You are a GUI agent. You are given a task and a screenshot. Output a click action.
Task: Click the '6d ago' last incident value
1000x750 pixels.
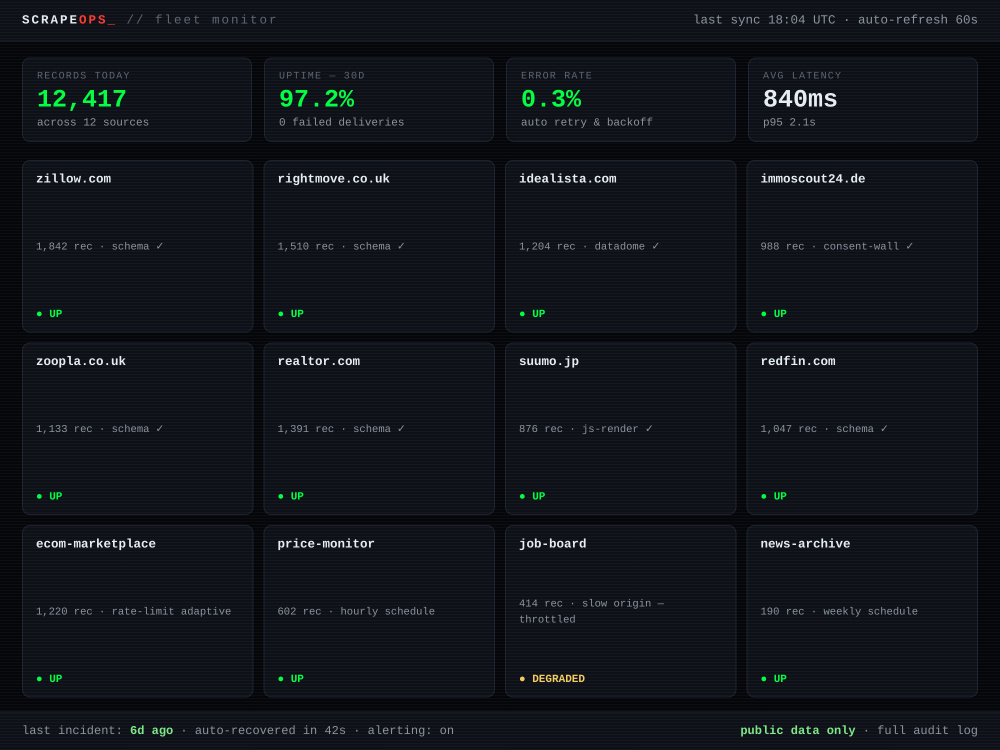pyautogui.click(x=152, y=730)
